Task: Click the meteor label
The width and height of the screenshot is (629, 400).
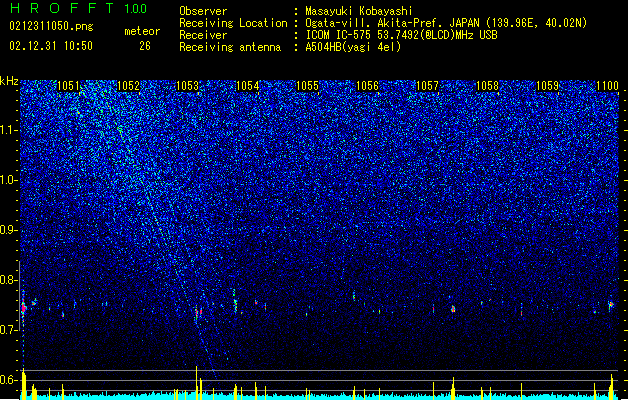Action: (142, 31)
